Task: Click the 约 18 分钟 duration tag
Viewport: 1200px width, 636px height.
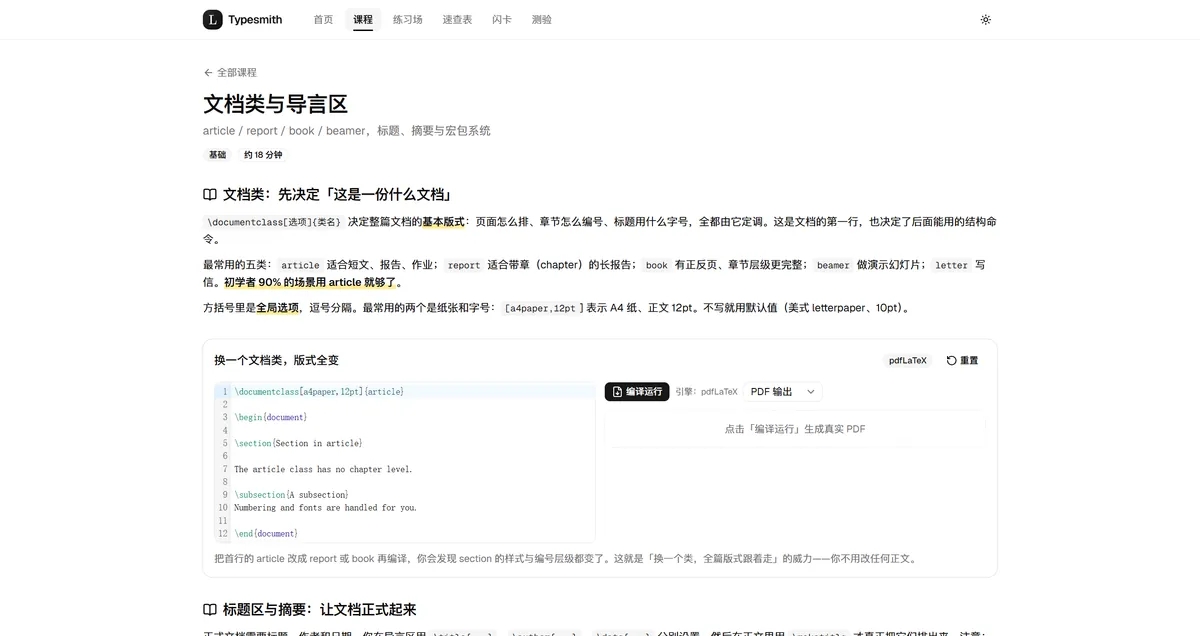Action: pyautogui.click(x=263, y=155)
